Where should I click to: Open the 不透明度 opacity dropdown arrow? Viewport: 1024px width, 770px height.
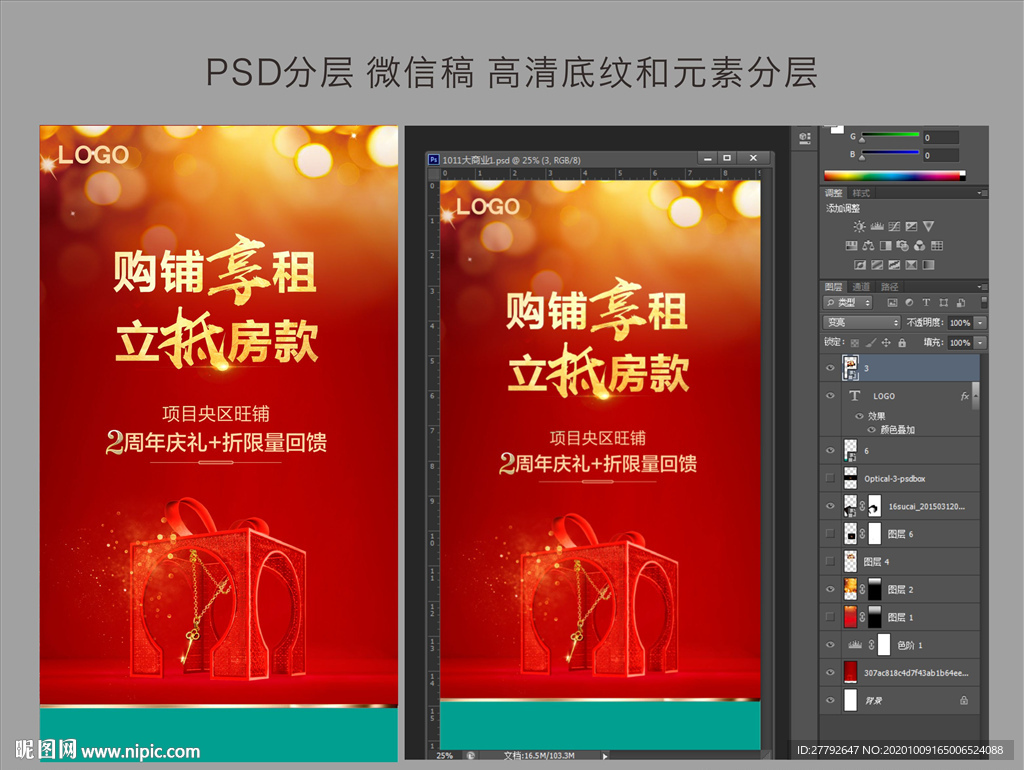pos(980,323)
